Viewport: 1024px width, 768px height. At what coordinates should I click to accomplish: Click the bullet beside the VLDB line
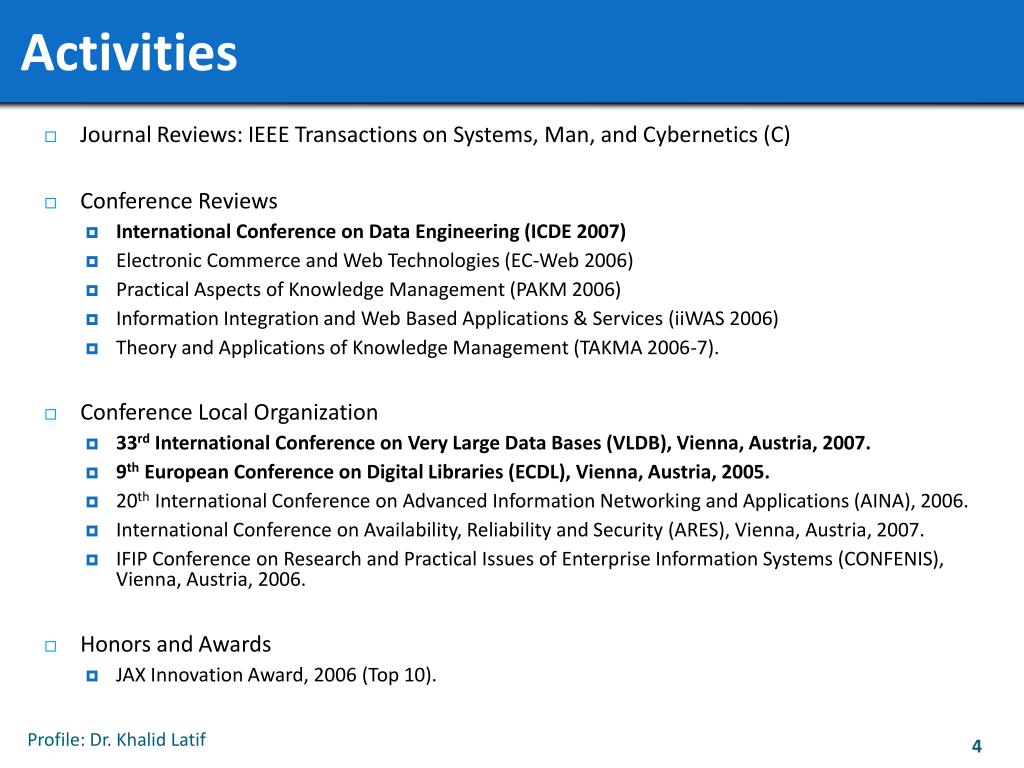click(x=92, y=444)
